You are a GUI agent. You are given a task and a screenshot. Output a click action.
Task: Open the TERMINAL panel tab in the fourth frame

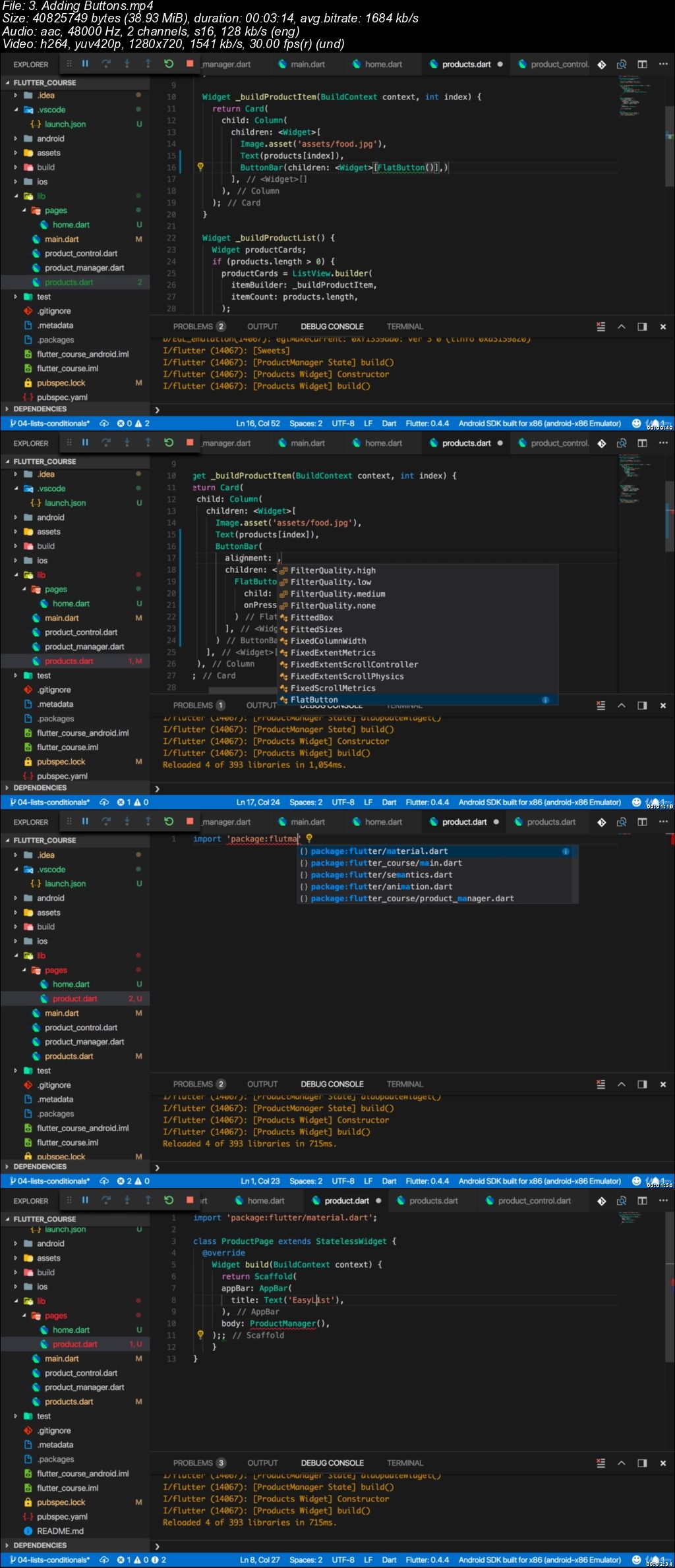(405, 1463)
